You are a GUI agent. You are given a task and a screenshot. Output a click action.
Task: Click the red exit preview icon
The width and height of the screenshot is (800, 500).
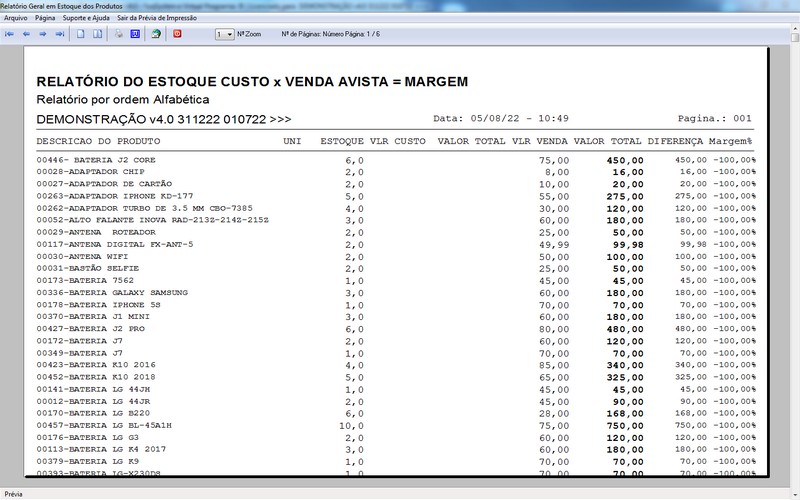177,34
